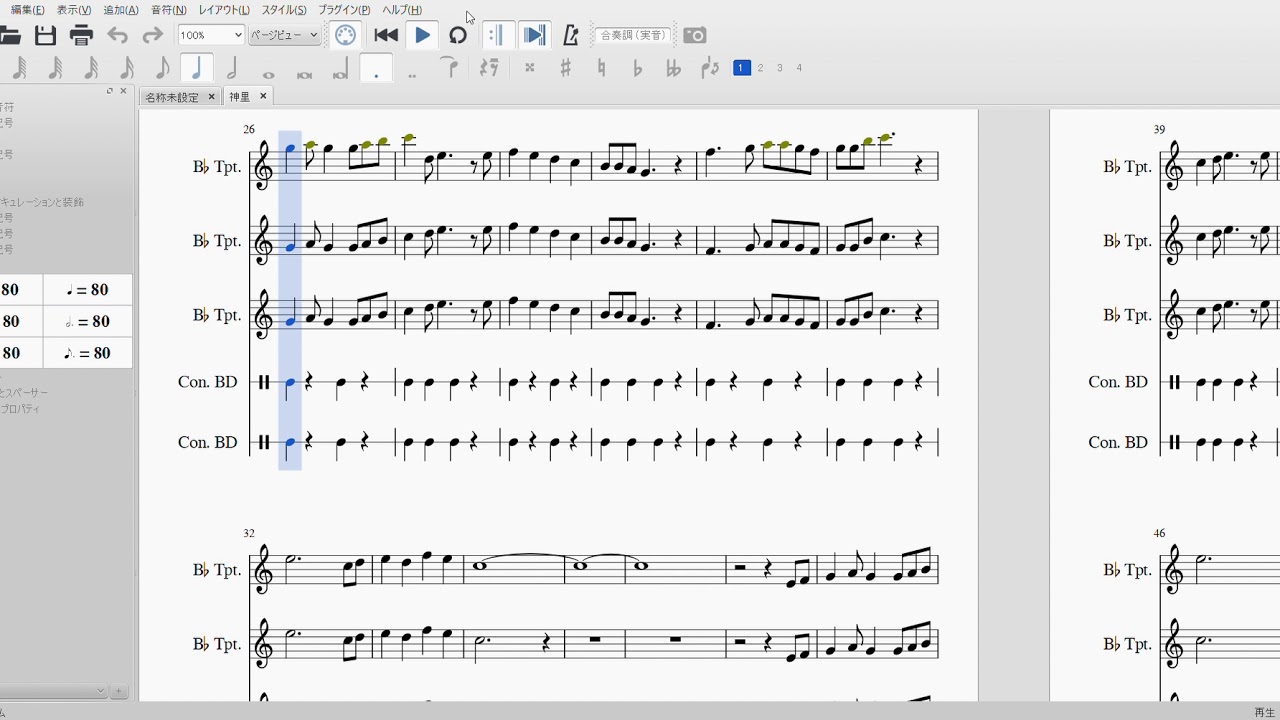This screenshot has width=1280, height=720.
Task: Select voice 2 button
Action: point(761,68)
